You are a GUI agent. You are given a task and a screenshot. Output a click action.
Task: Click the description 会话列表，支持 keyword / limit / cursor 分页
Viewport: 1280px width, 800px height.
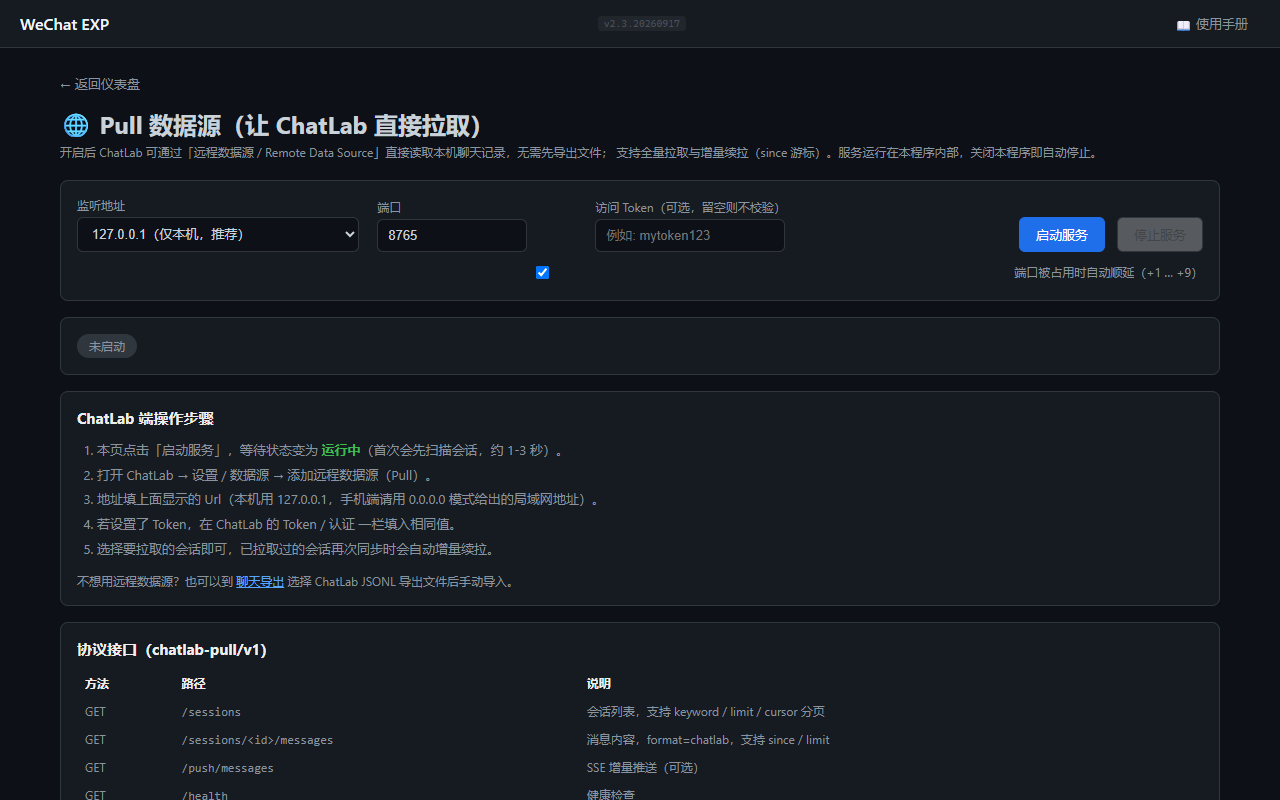[x=706, y=712]
